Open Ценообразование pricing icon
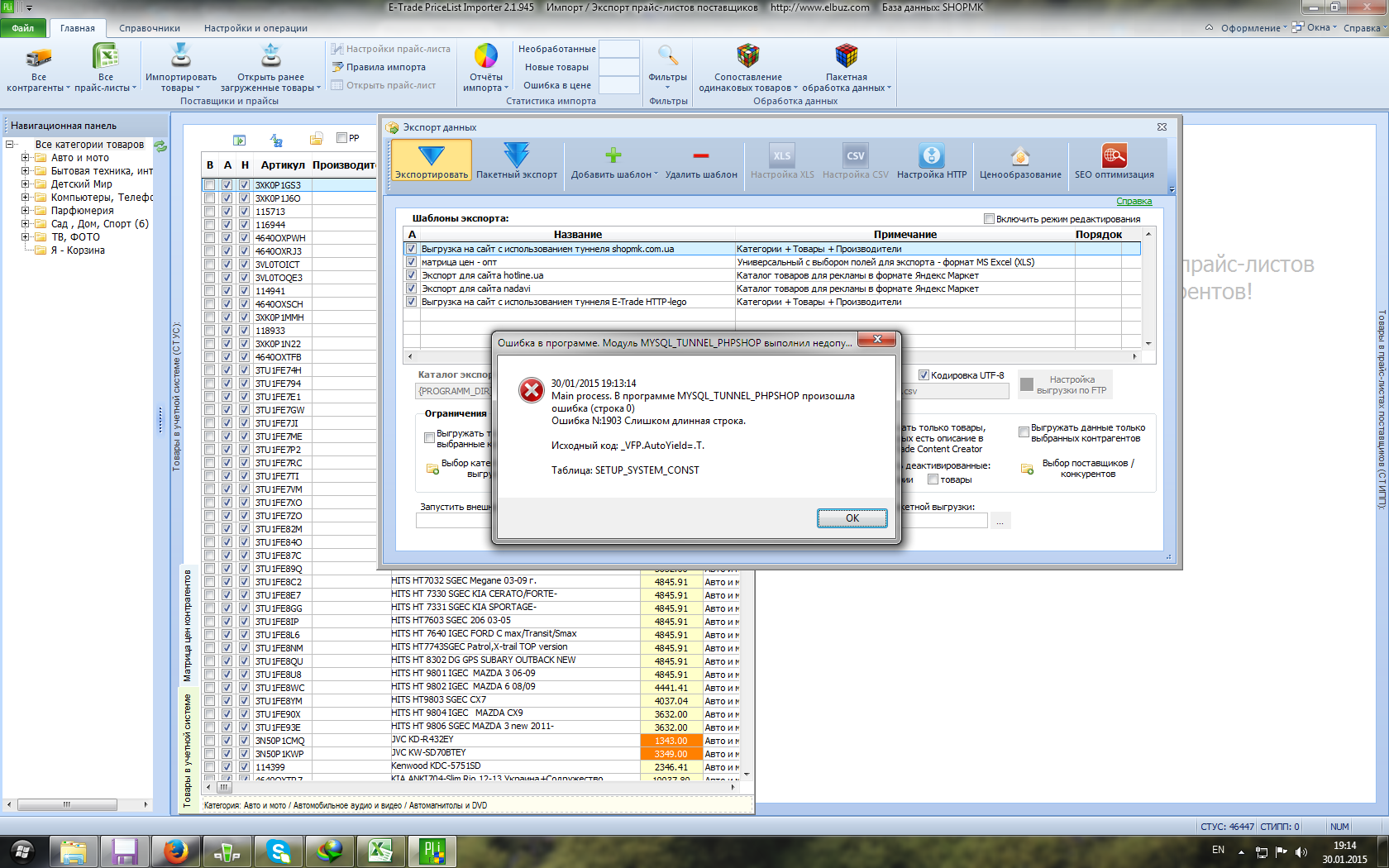 (1020, 155)
